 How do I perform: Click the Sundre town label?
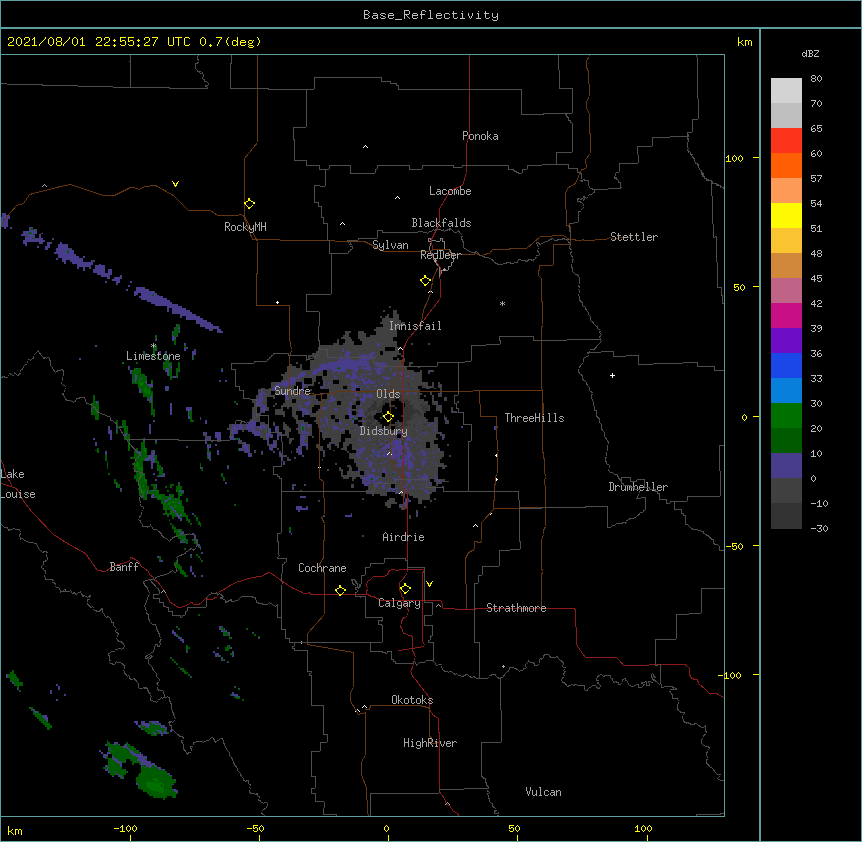(292, 391)
